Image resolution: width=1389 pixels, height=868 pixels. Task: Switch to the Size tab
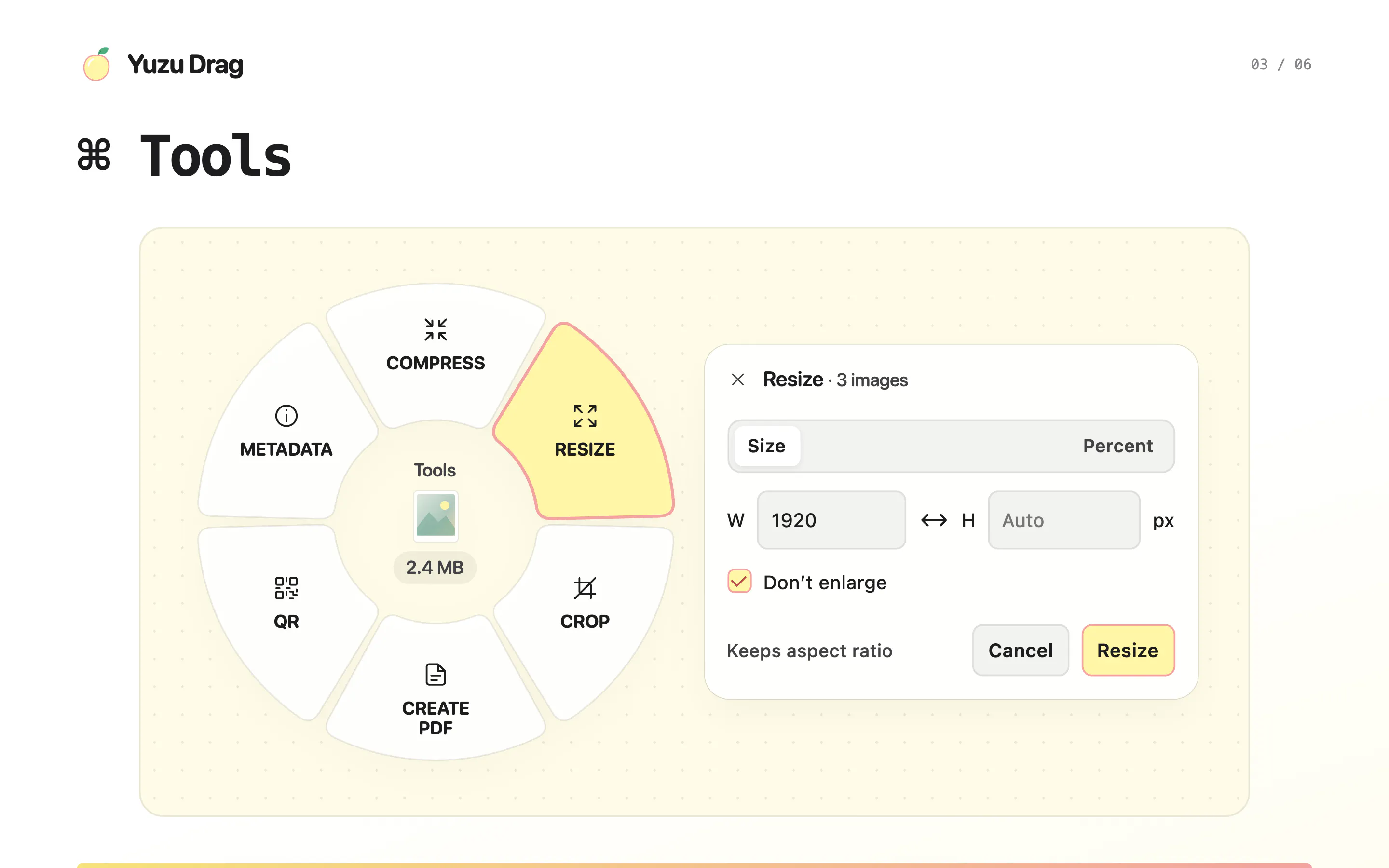pos(767,446)
